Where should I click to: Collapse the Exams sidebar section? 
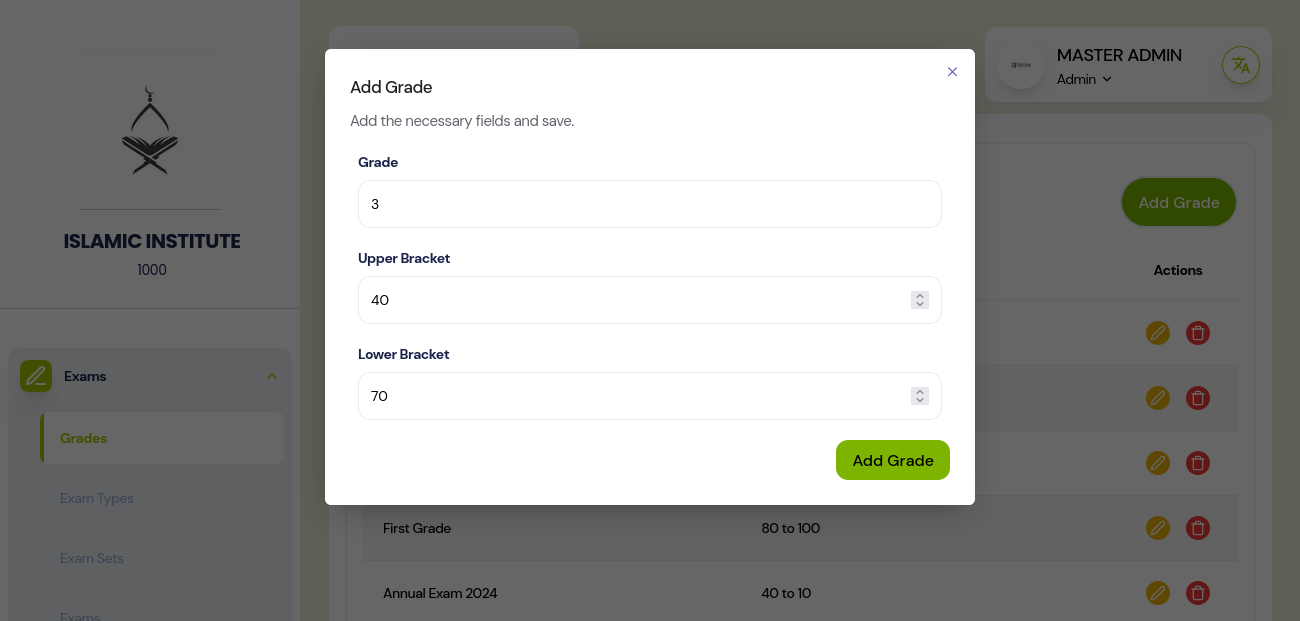[x=271, y=376]
